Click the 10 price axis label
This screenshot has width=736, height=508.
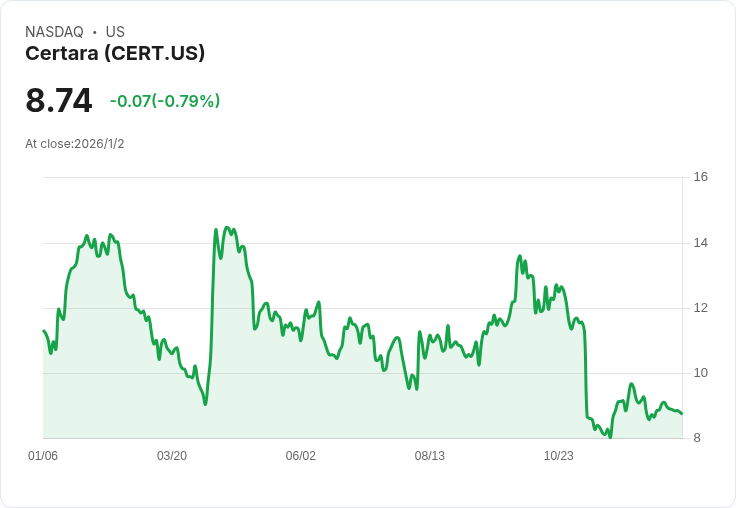pyautogui.click(x=701, y=373)
